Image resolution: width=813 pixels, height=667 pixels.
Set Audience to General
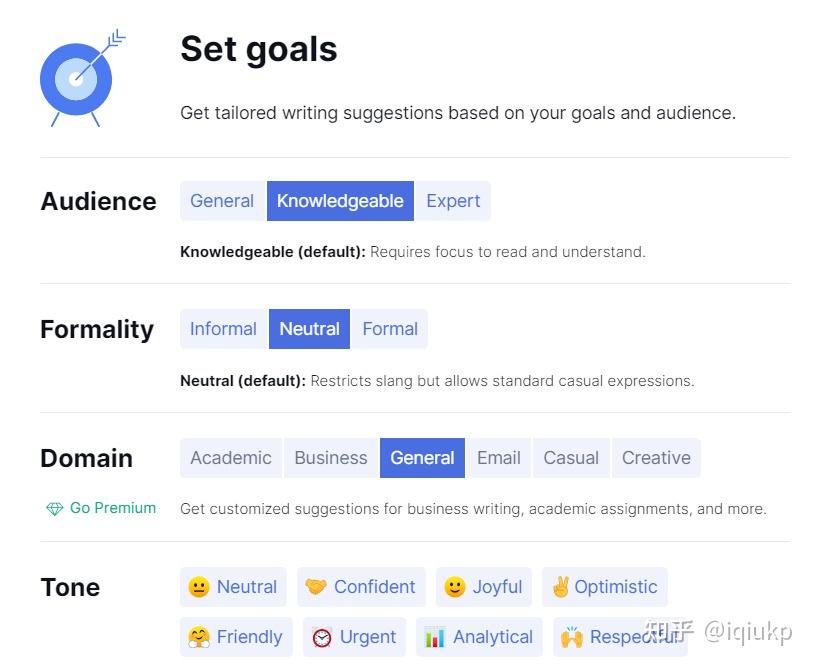pos(223,201)
